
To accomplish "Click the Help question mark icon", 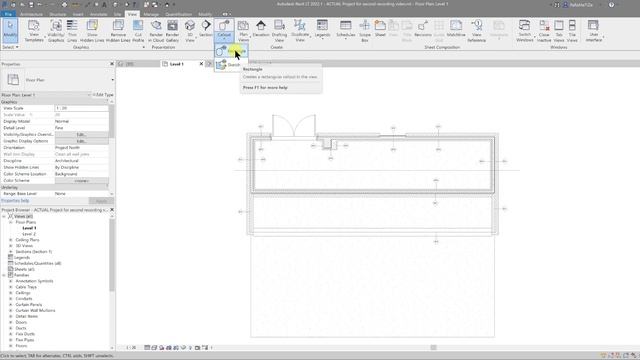I will click(611, 5).
